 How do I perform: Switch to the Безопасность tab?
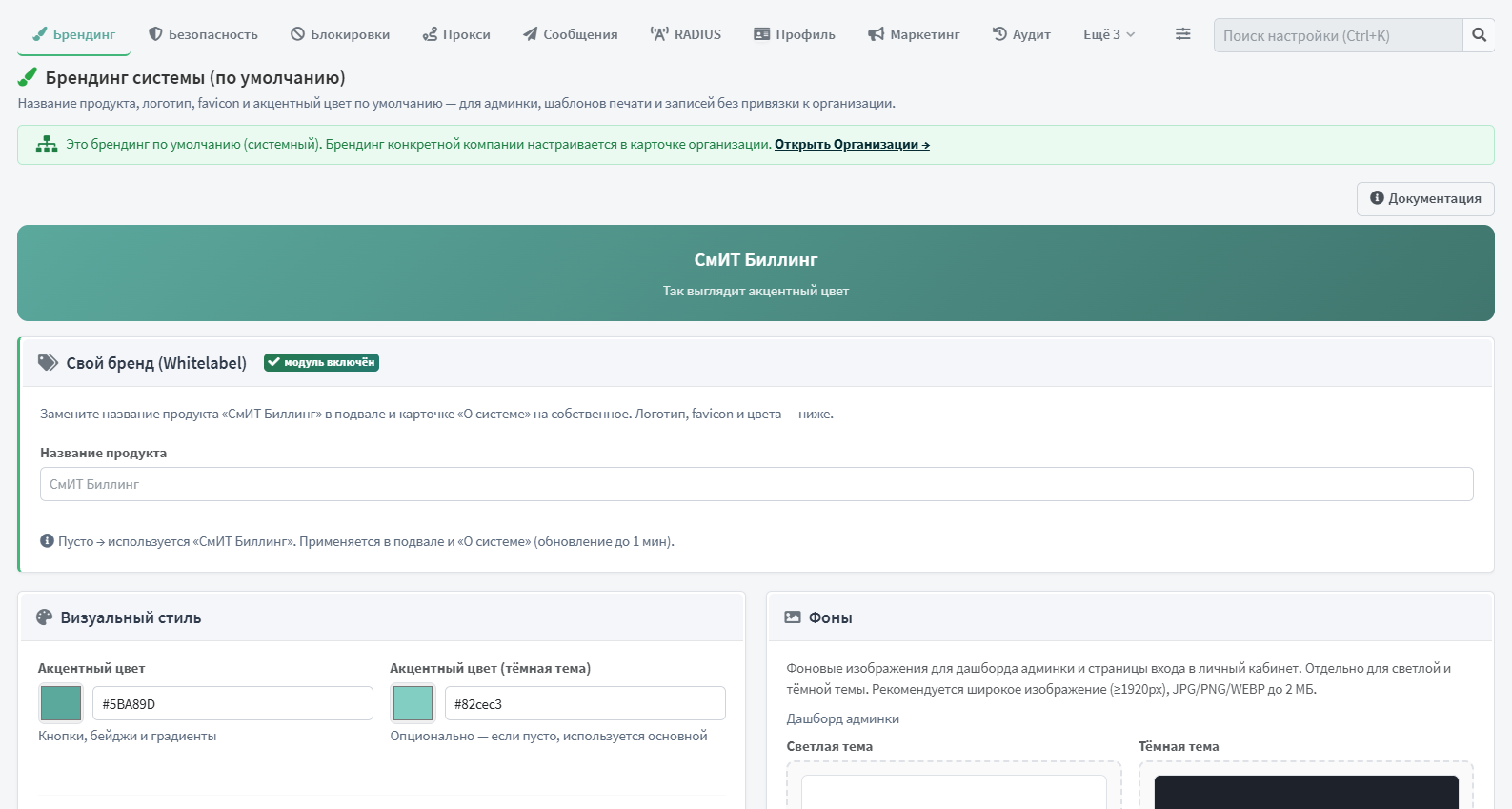pyautogui.click(x=203, y=34)
